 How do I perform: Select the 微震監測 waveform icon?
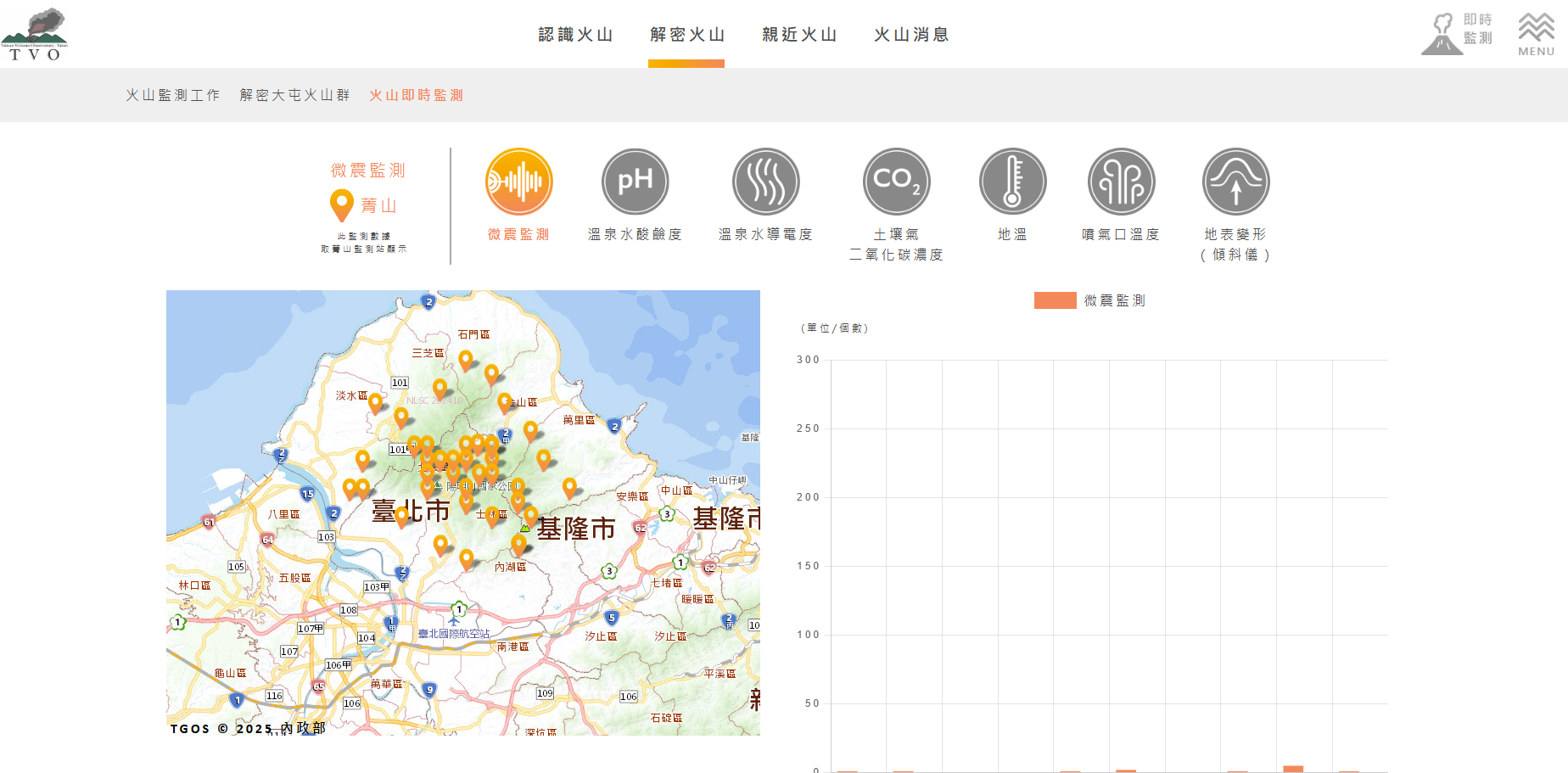518,182
